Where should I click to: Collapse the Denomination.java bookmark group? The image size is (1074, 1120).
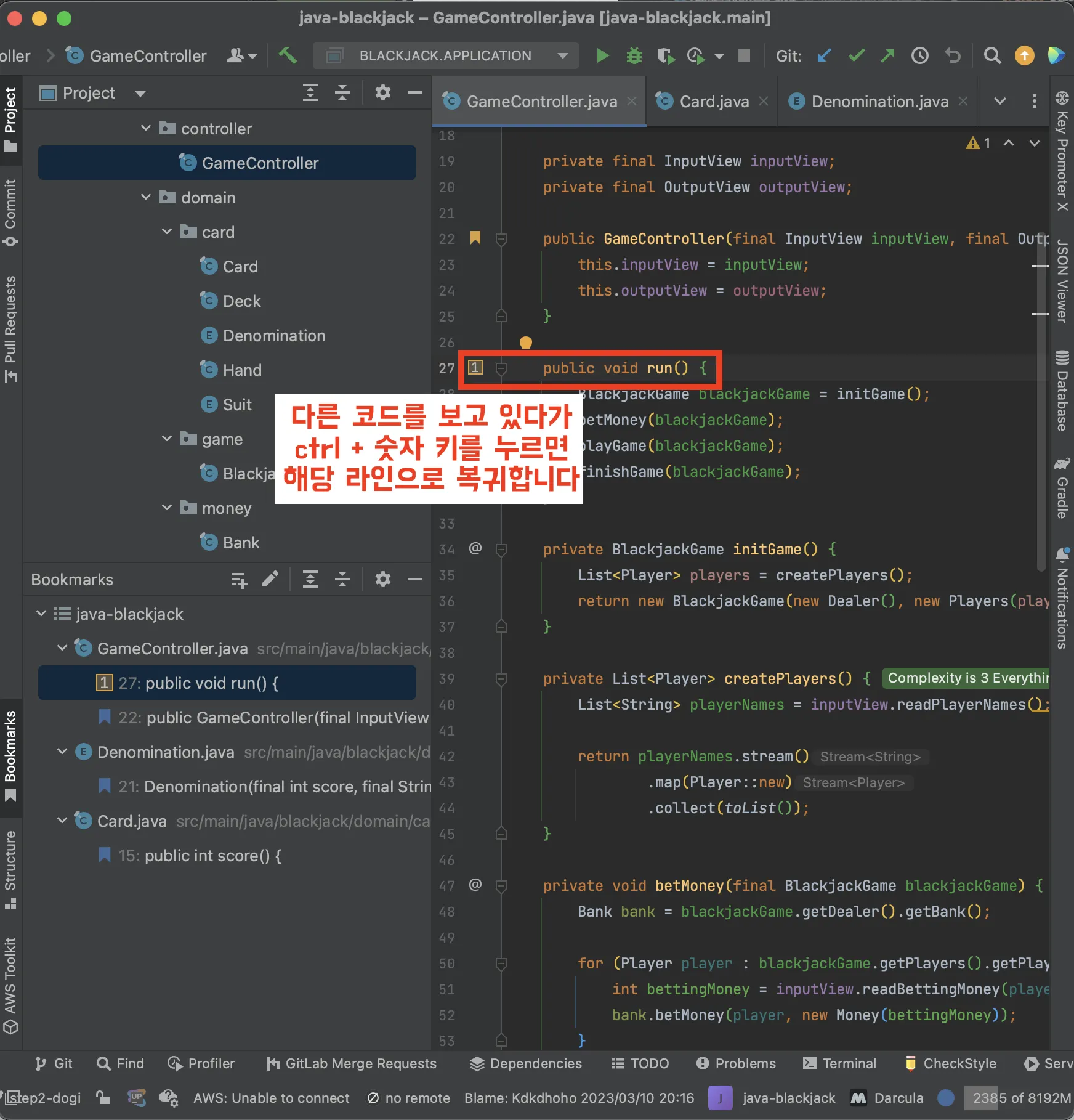point(62,752)
